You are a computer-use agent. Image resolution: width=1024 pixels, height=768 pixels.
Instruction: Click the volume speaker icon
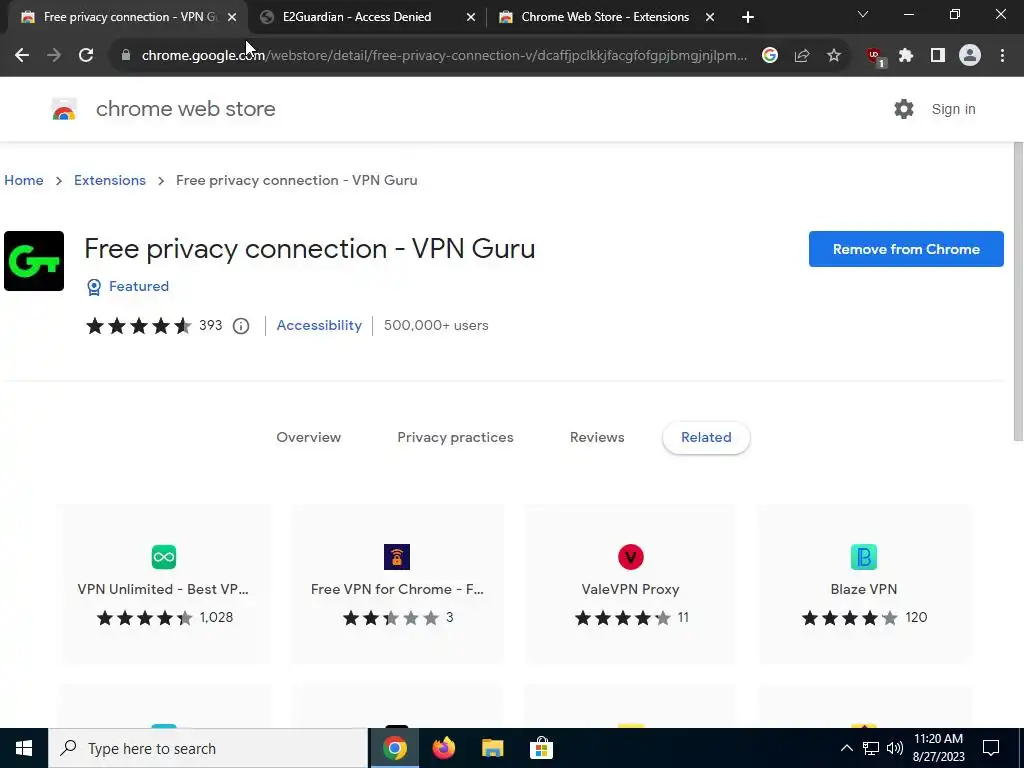coord(895,748)
